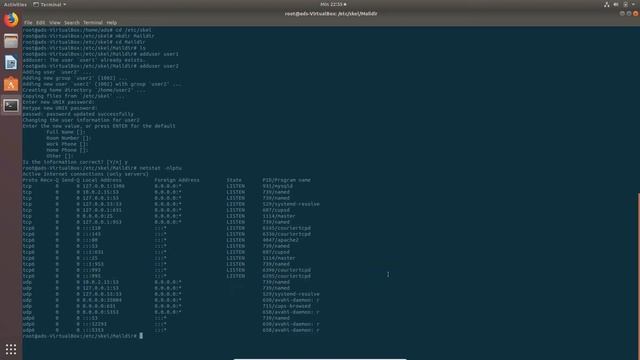
Task: Open the power icon in top bar
Action: 625,4
